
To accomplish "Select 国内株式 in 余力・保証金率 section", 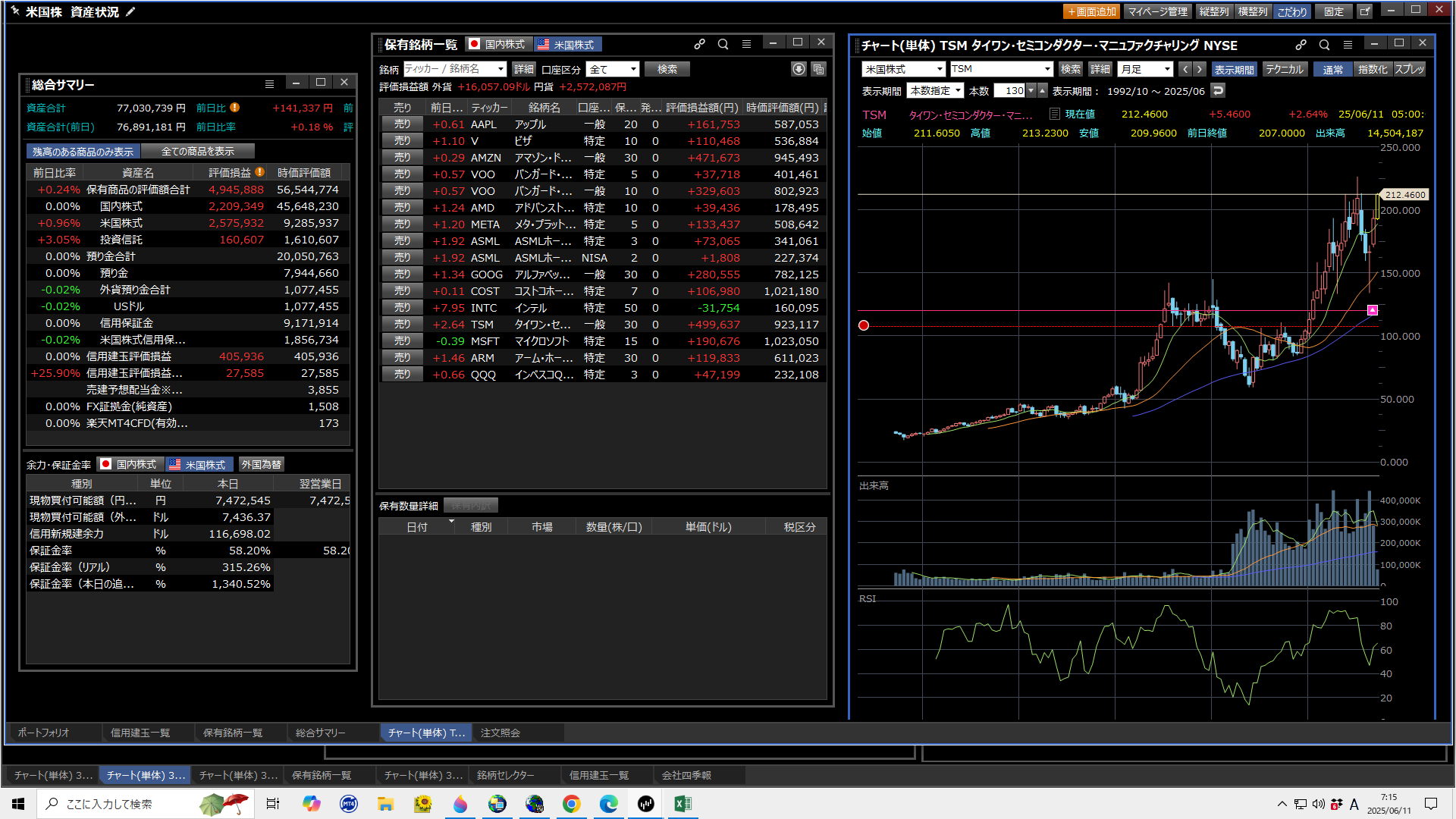I will 130,464.
